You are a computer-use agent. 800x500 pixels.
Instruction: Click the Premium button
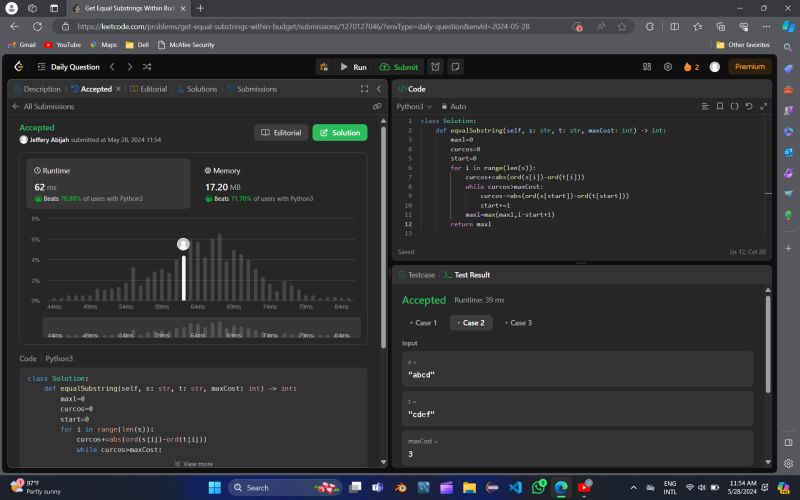click(x=749, y=66)
